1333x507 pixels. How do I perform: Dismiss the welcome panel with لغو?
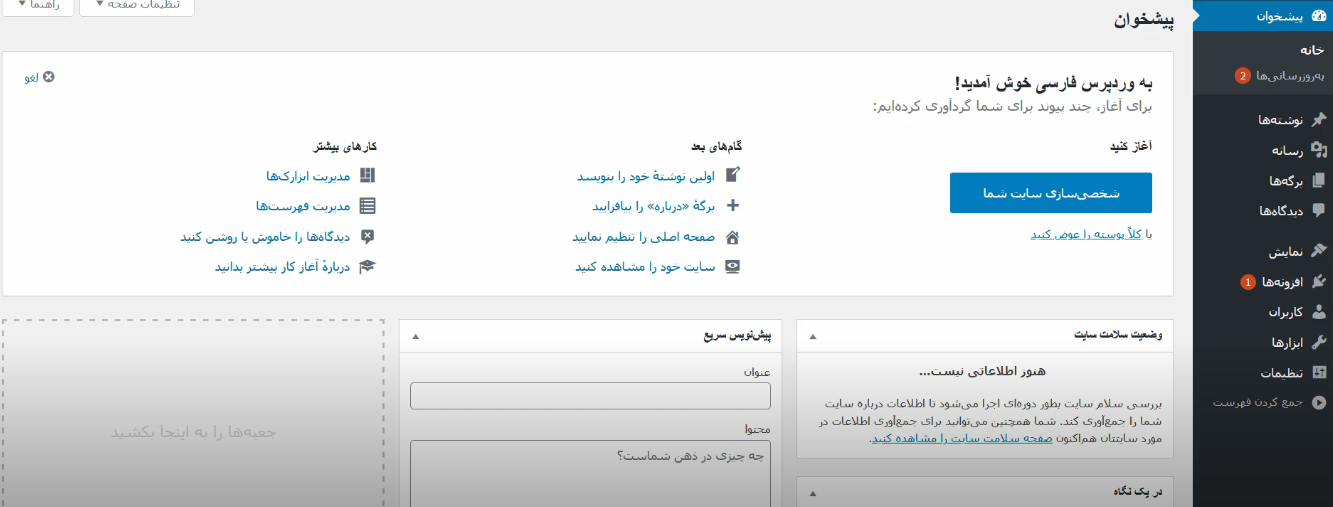[x=40, y=77]
